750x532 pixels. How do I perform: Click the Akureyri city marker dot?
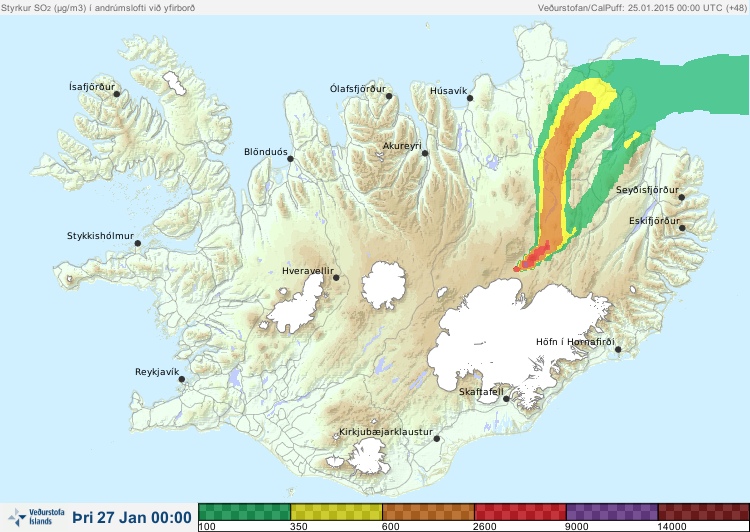(425, 153)
